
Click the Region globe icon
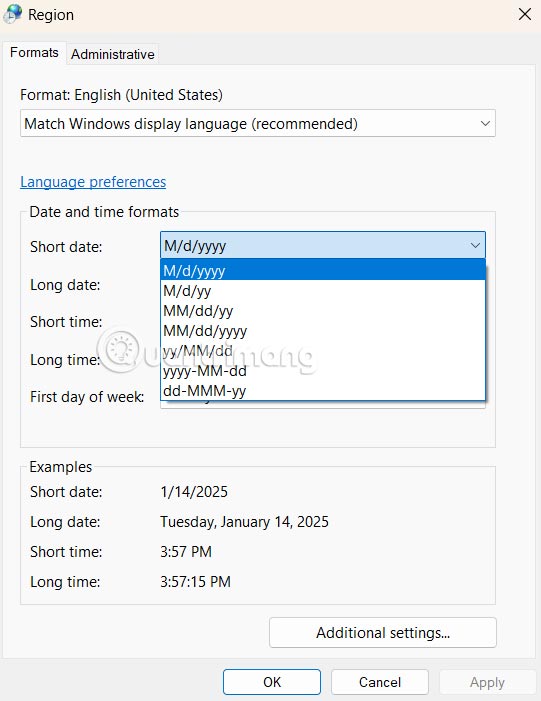[12, 14]
